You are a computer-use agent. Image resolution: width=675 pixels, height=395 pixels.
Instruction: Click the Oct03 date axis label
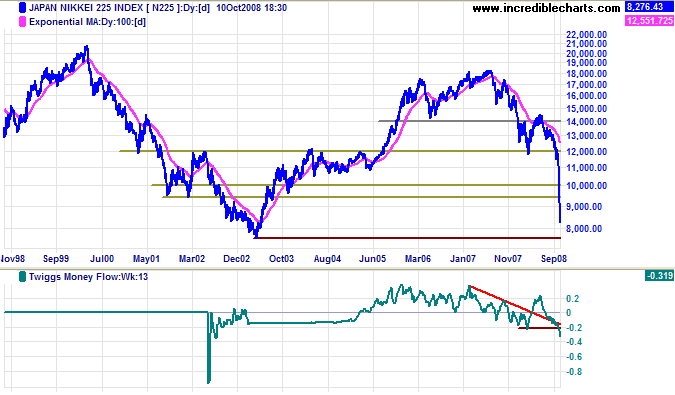coord(281,259)
